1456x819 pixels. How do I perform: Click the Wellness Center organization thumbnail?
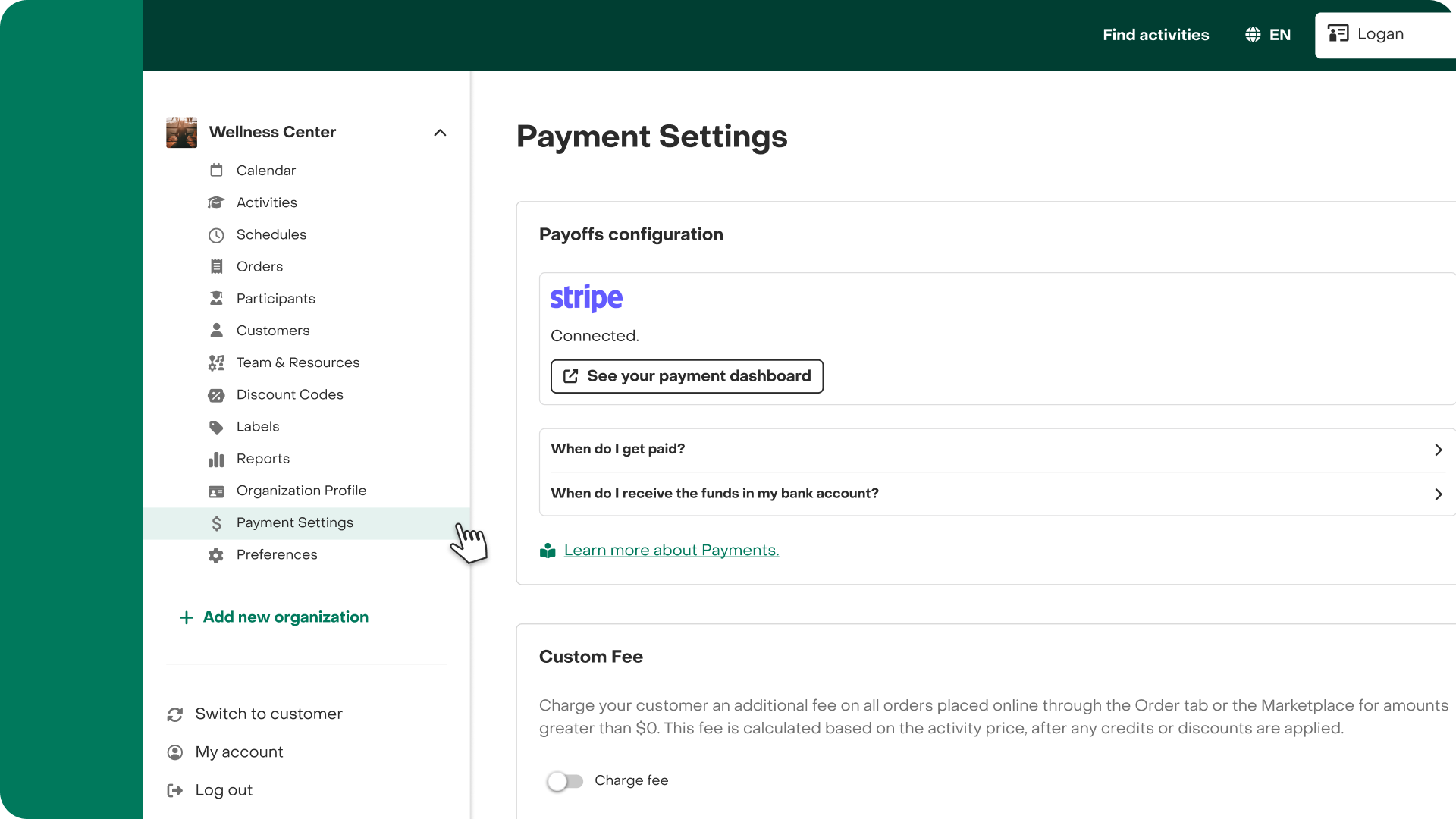[182, 133]
